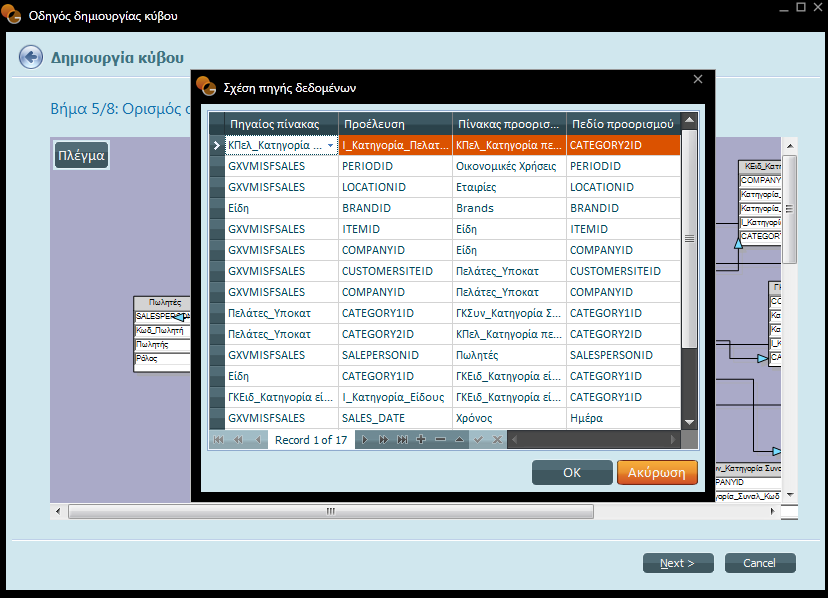Select row header of BRANDID row
Viewport: 828px width, 598px height.
click(217, 208)
